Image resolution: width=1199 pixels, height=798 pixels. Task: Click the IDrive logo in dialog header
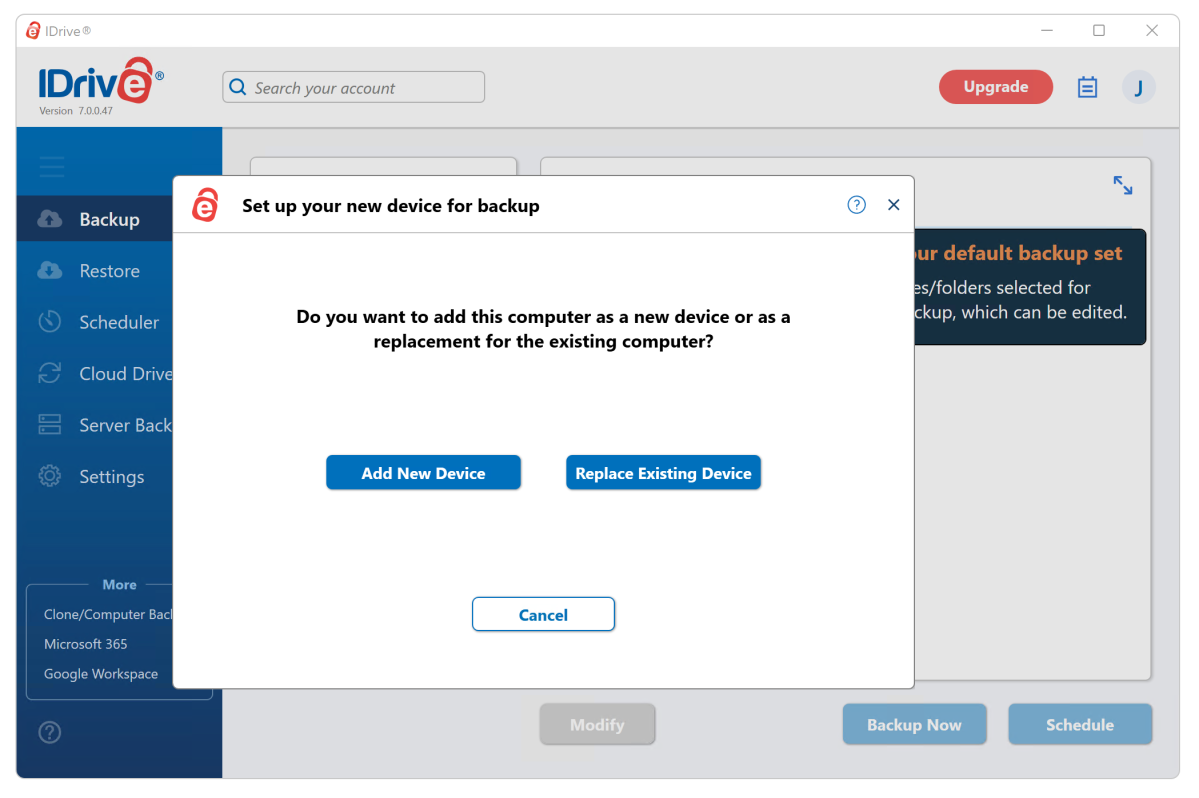tap(205, 205)
